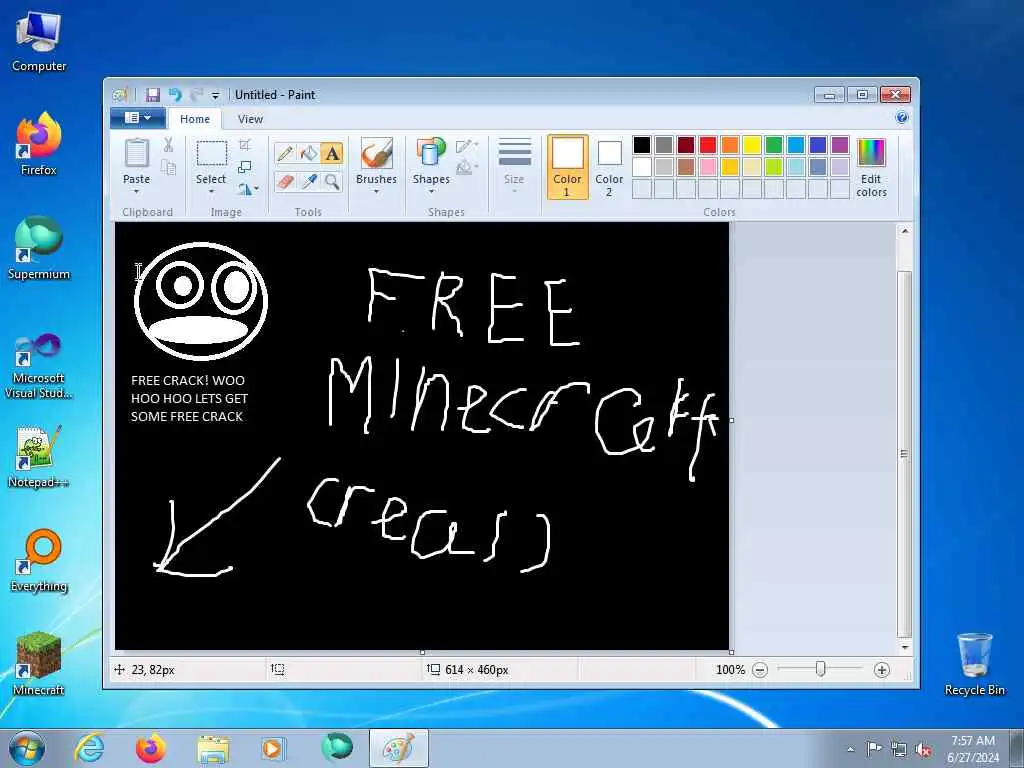Click the Supermium desktop shortcut
Image resolution: width=1024 pixels, height=768 pixels.
coord(39,248)
